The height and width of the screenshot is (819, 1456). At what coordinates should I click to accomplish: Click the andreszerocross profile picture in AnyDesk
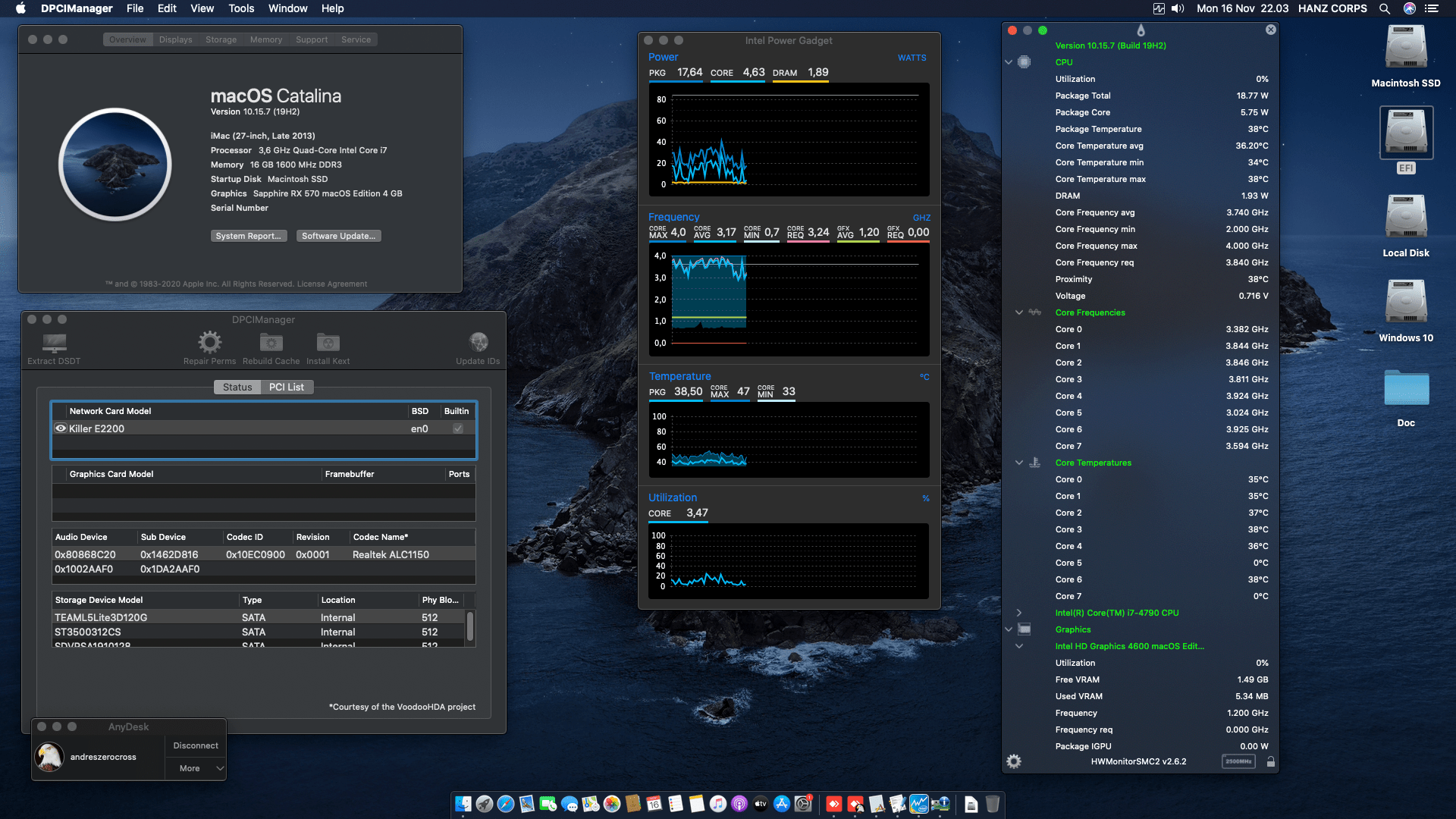coord(49,756)
